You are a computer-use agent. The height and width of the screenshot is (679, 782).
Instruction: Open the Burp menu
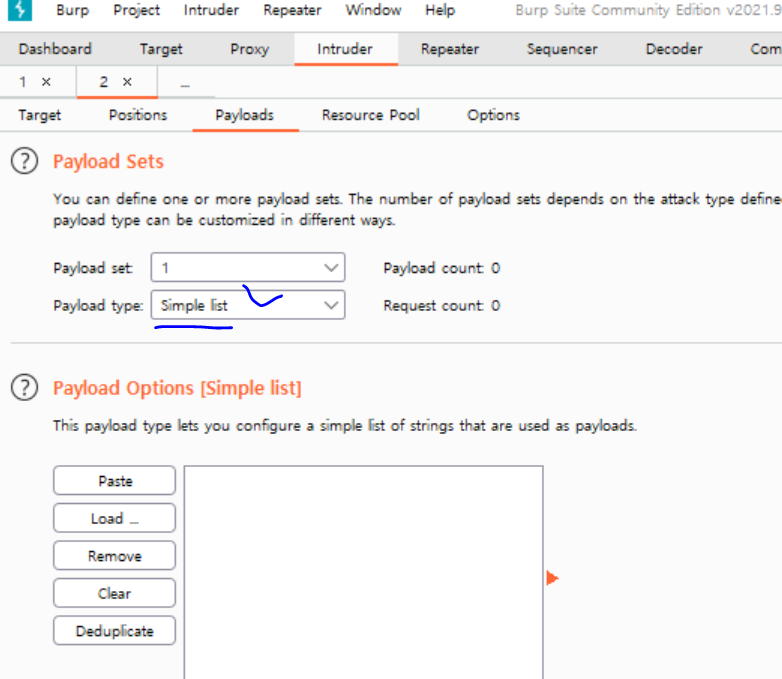pos(72,10)
